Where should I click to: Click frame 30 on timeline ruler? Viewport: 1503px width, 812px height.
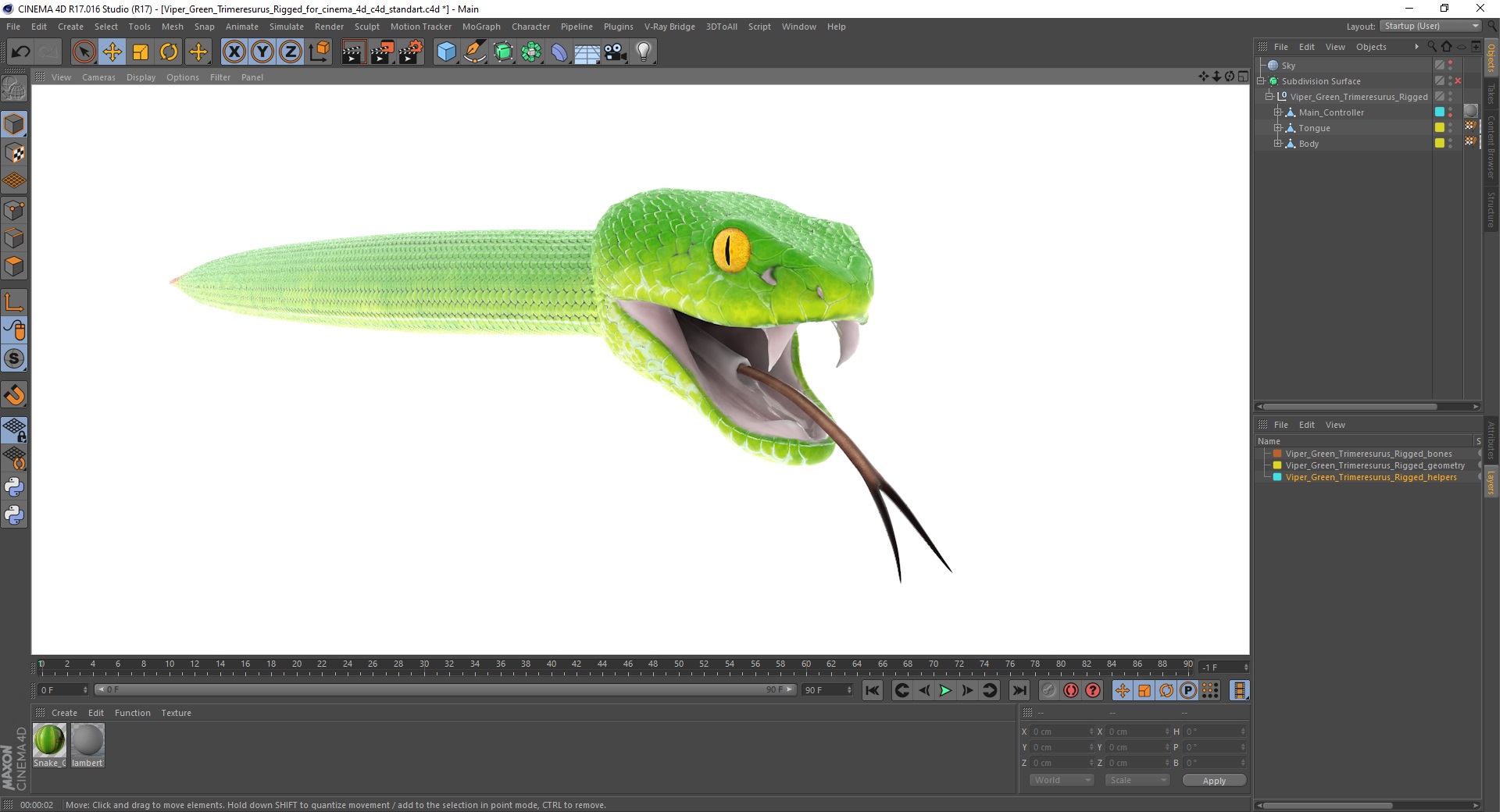tap(424, 664)
